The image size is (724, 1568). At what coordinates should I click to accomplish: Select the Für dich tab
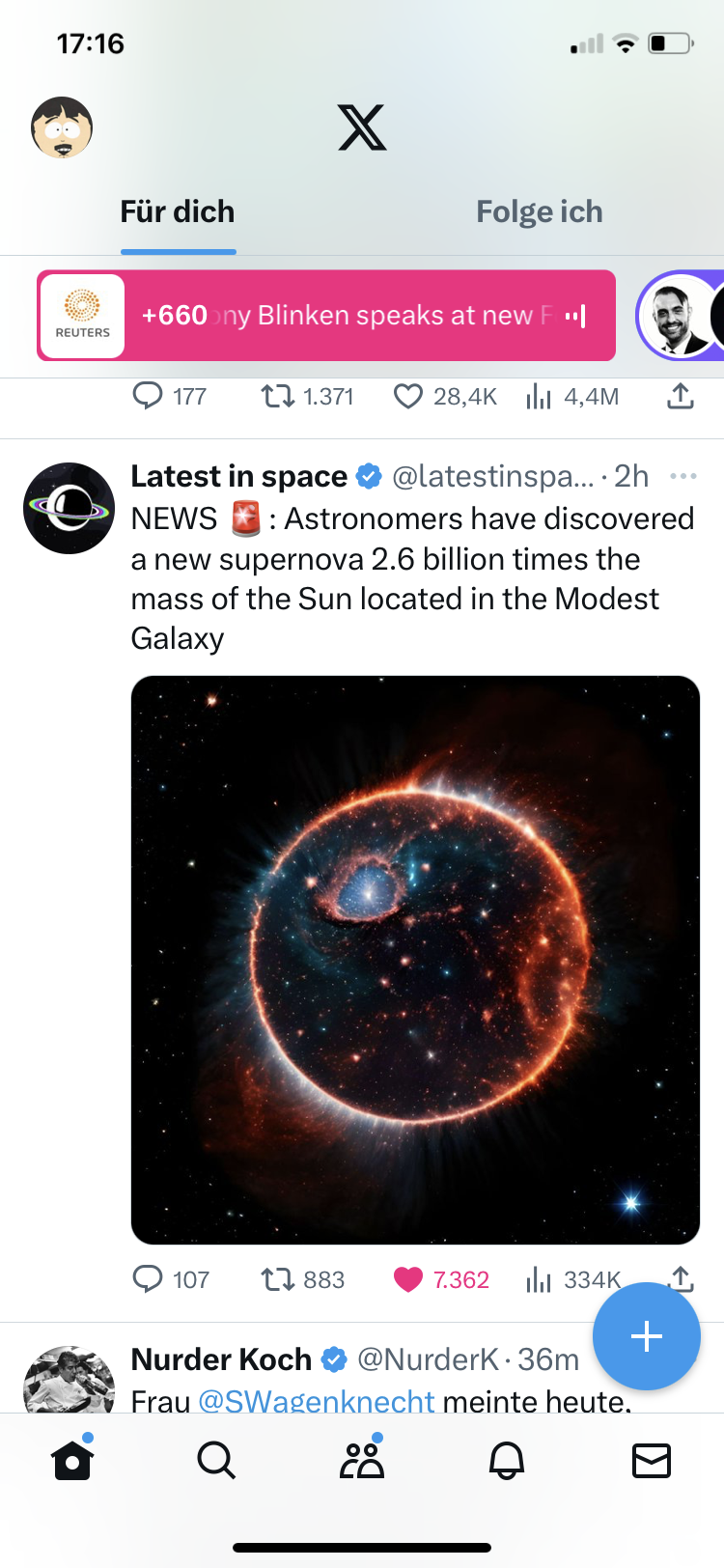click(178, 212)
